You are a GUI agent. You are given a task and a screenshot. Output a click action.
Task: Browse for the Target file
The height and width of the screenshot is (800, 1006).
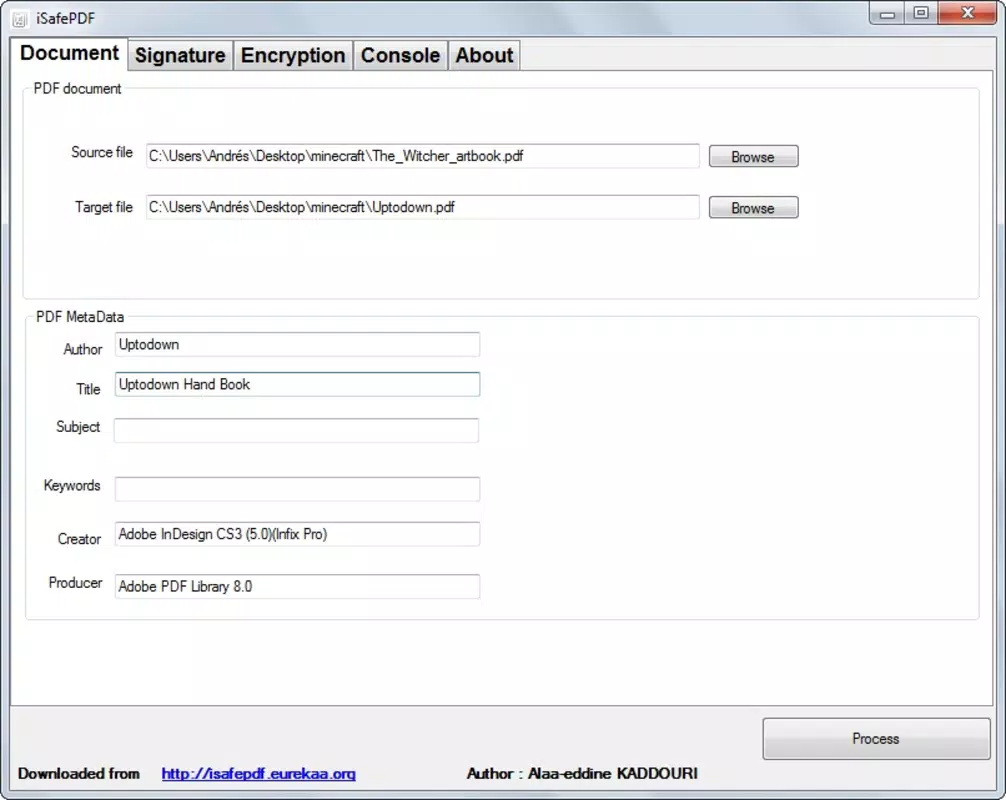[x=753, y=208]
